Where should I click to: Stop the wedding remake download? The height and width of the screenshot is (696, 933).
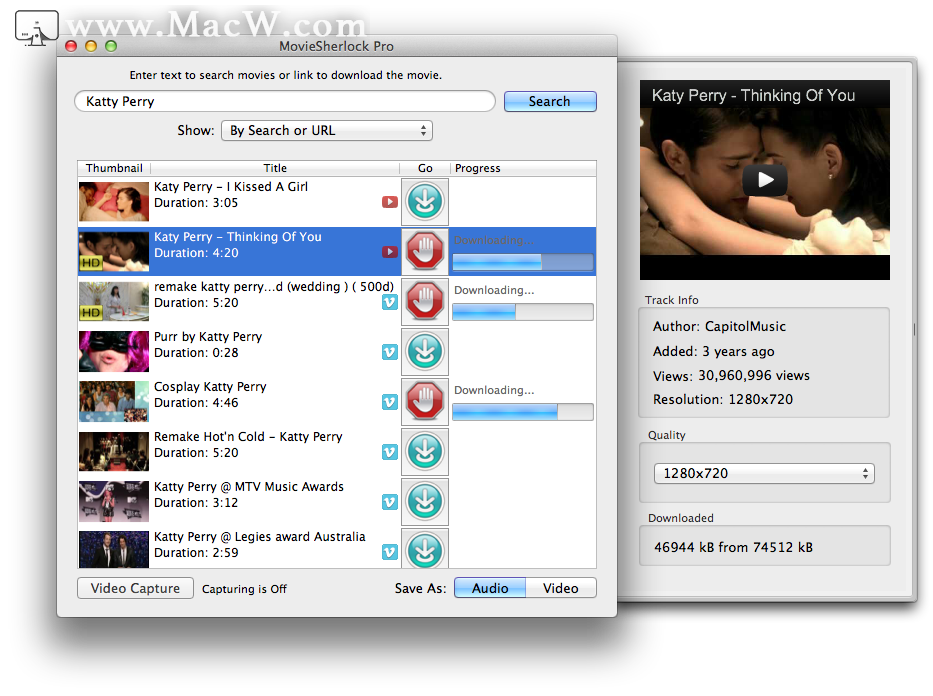425,301
